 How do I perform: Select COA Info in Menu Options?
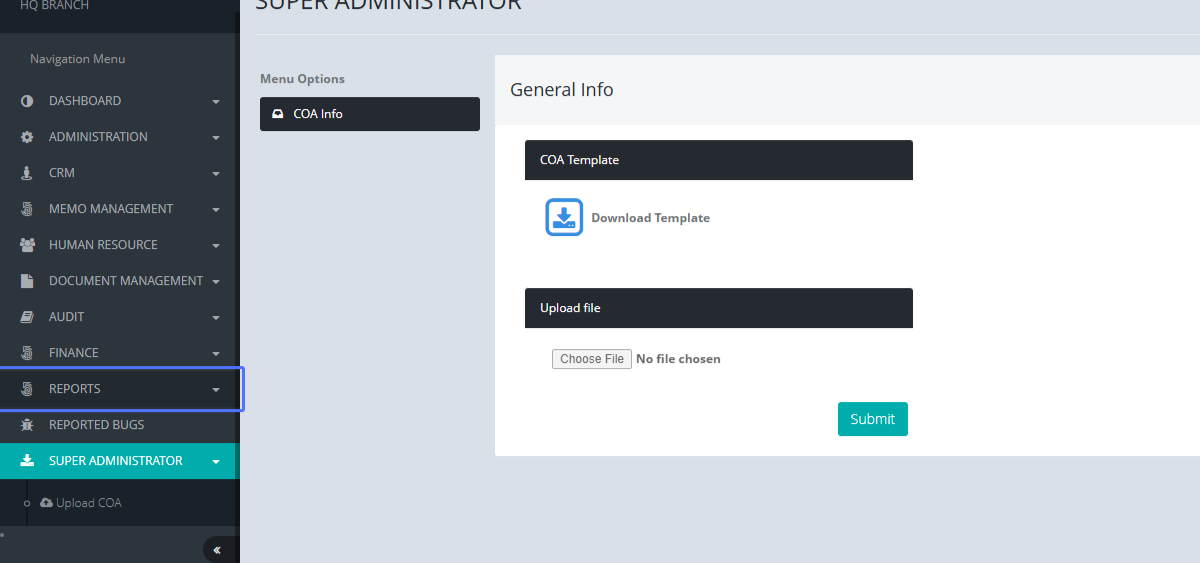369,114
